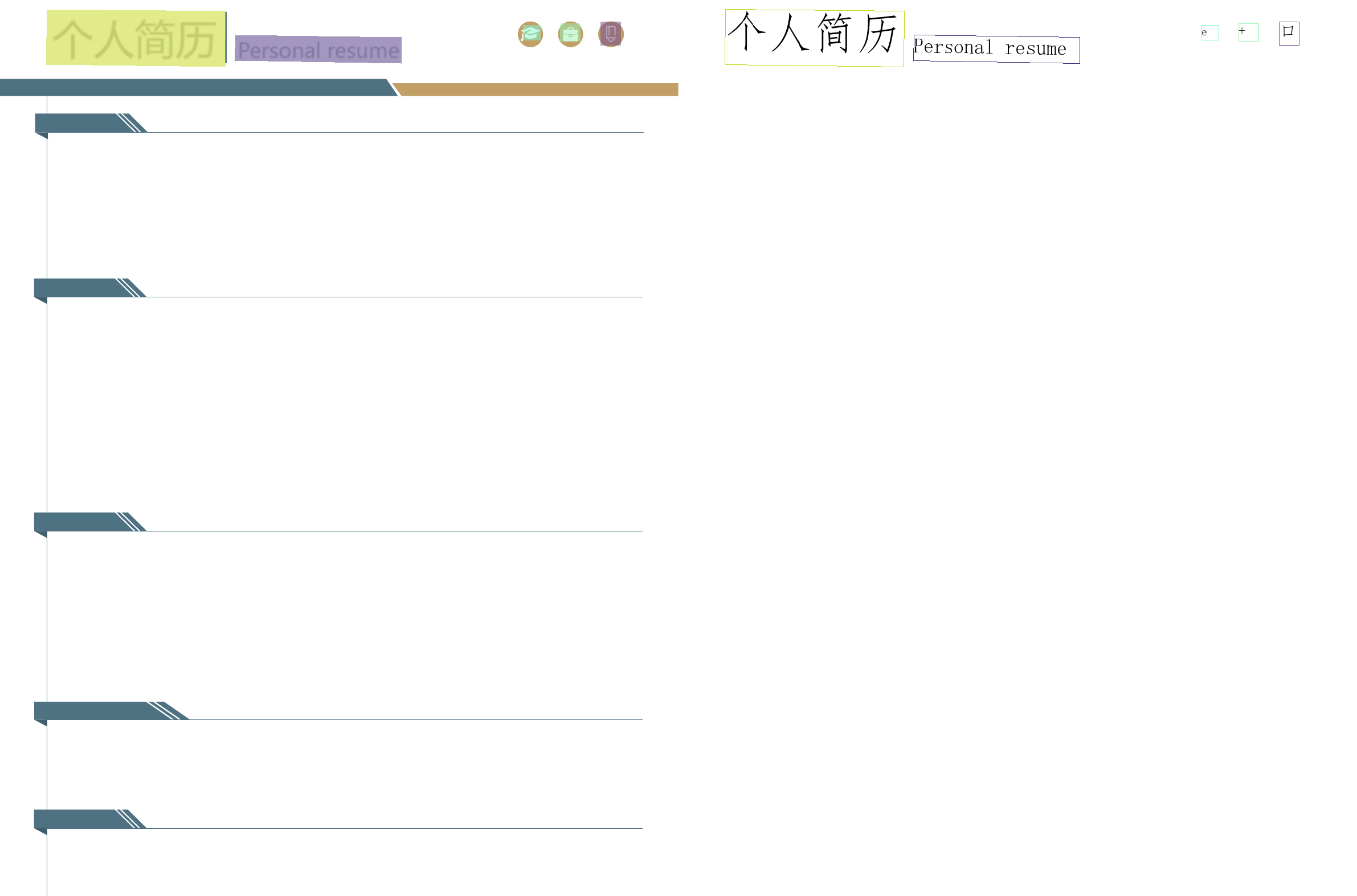1357x896 pixels.
Task: Click the pencil icon in the header
Action: click(610, 34)
